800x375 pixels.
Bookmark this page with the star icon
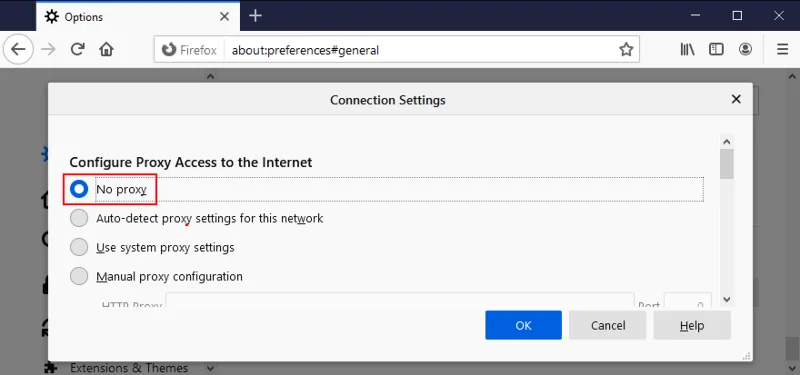626,49
